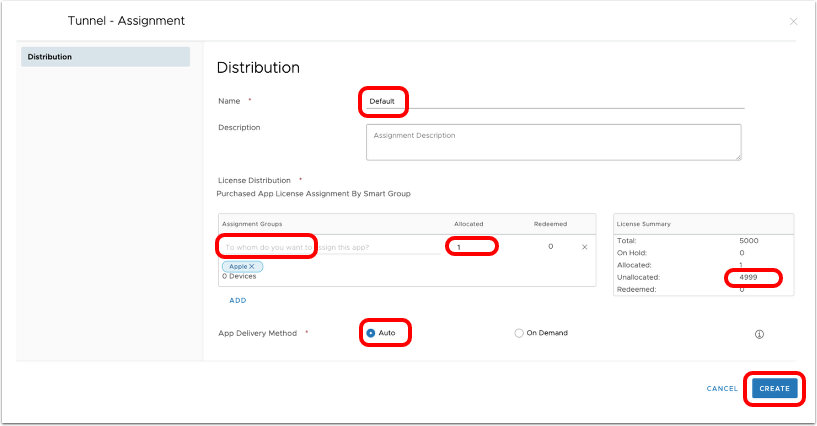817x426 pixels.
Task: Choose the On Demand delivery option
Action: point(519,333)
